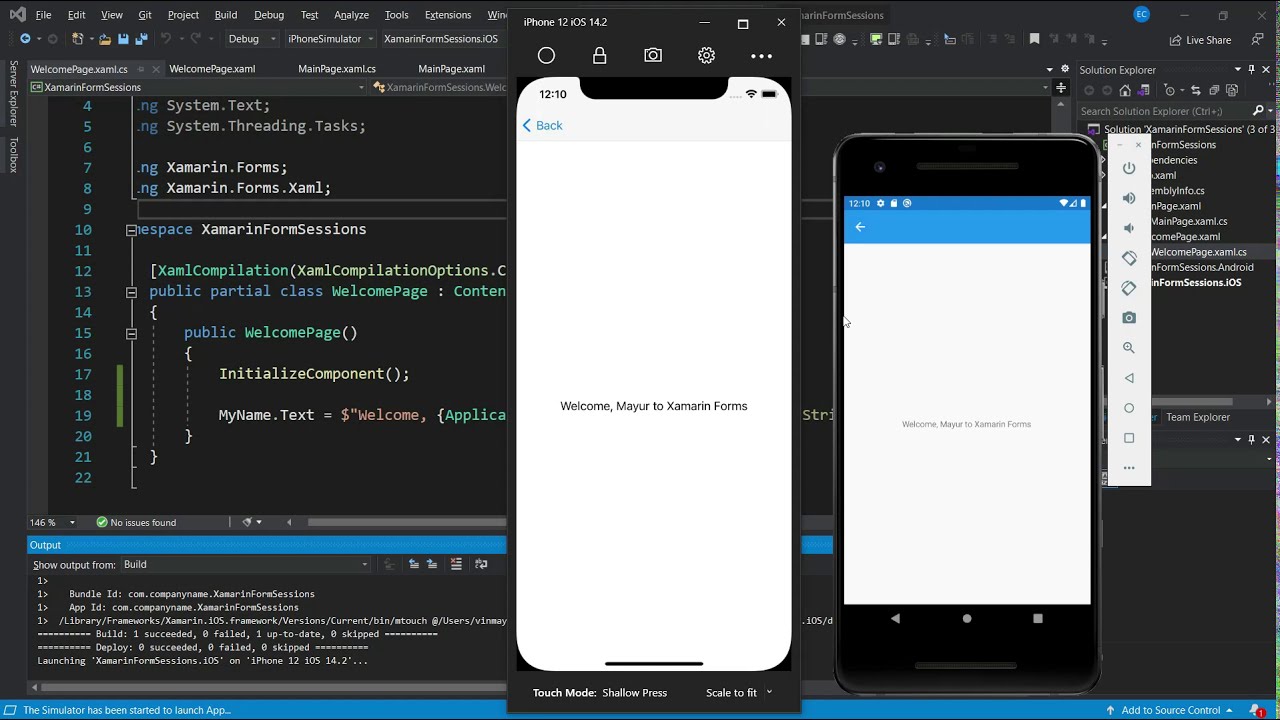Take an Android emulator screenshot
This screenshot has width=1280, height=720.
pyautogui.click(x=1129, y=318)
